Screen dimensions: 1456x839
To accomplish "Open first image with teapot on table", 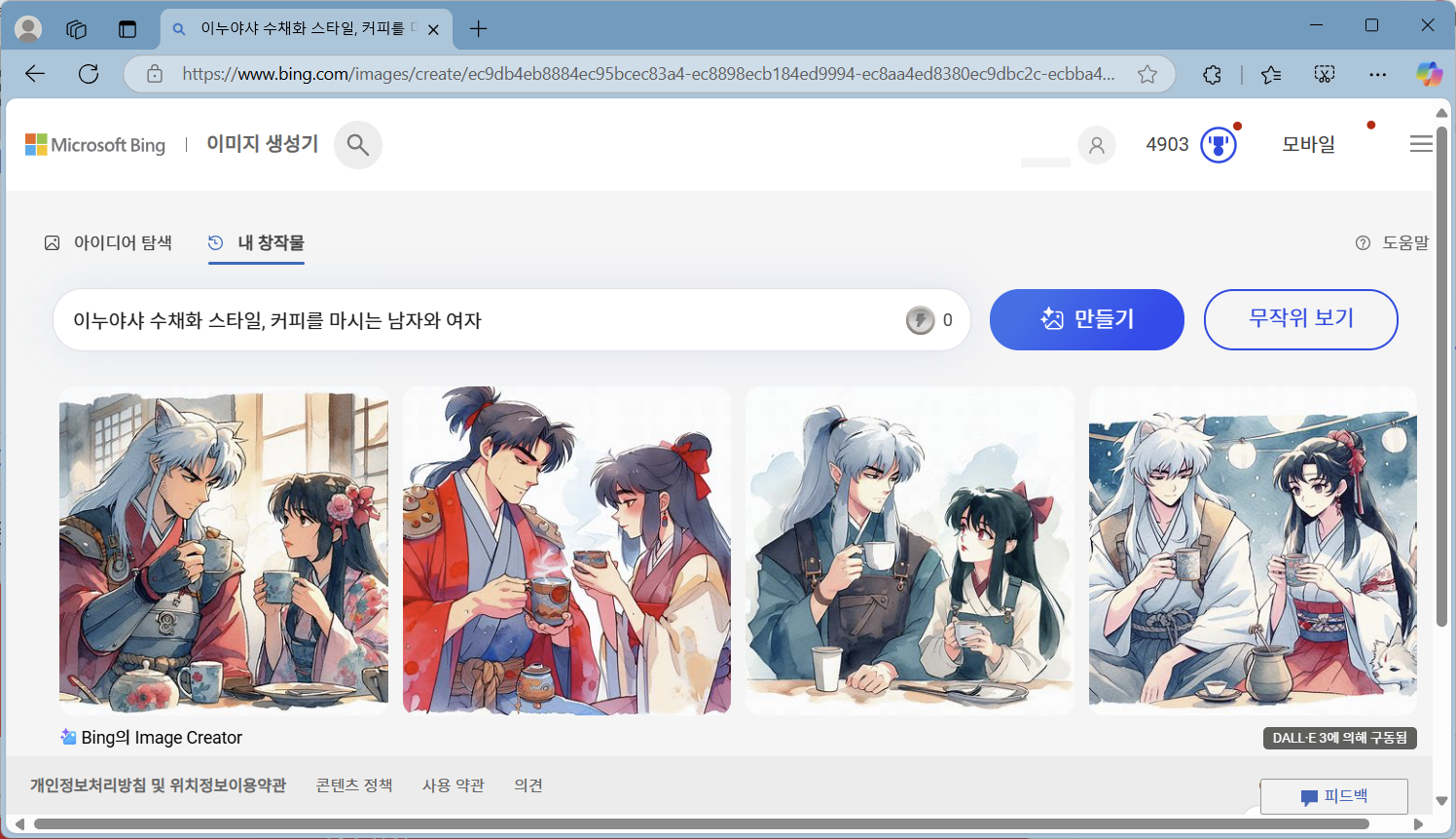I will pyautogui.click(x=224, y=551).
